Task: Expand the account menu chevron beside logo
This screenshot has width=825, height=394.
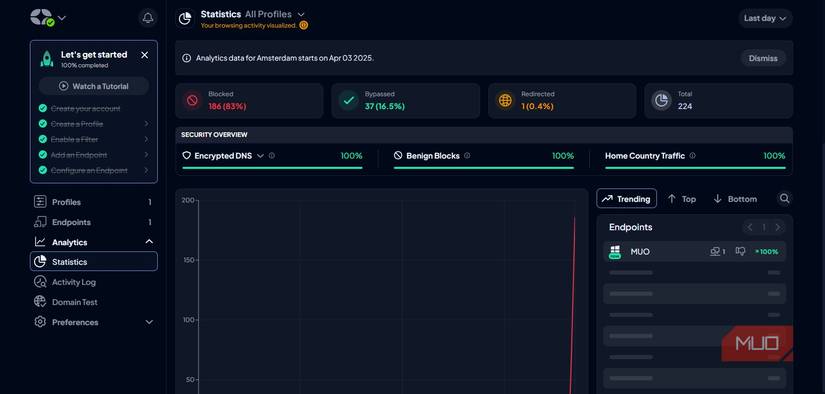Action: point(62,18)
